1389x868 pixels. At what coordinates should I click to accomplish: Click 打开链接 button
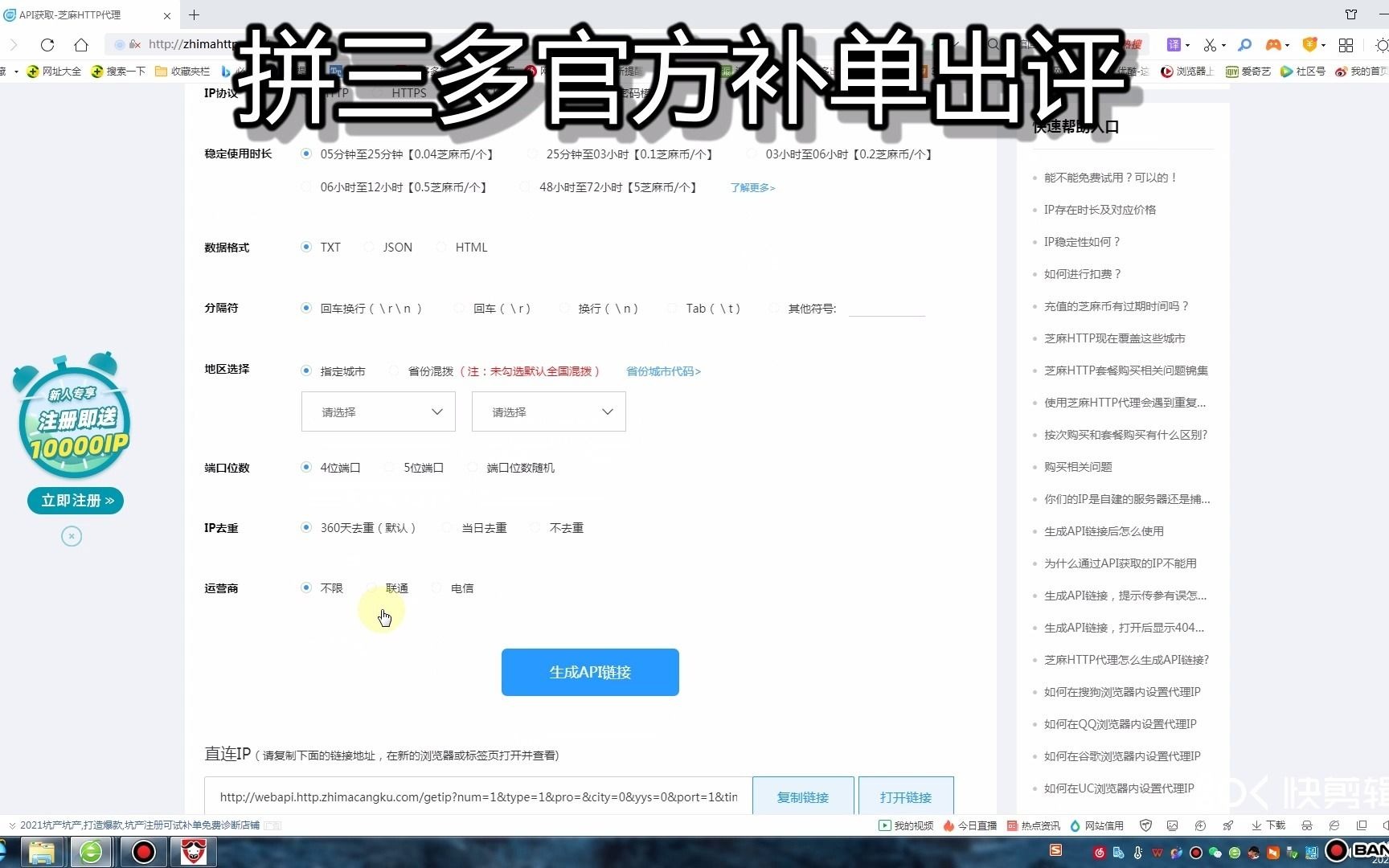906,796
